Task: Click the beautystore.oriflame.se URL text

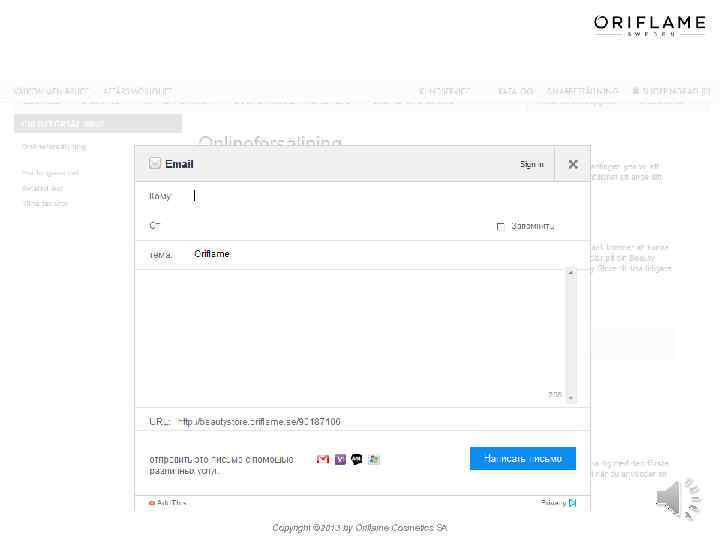Action: pos(259,422)
